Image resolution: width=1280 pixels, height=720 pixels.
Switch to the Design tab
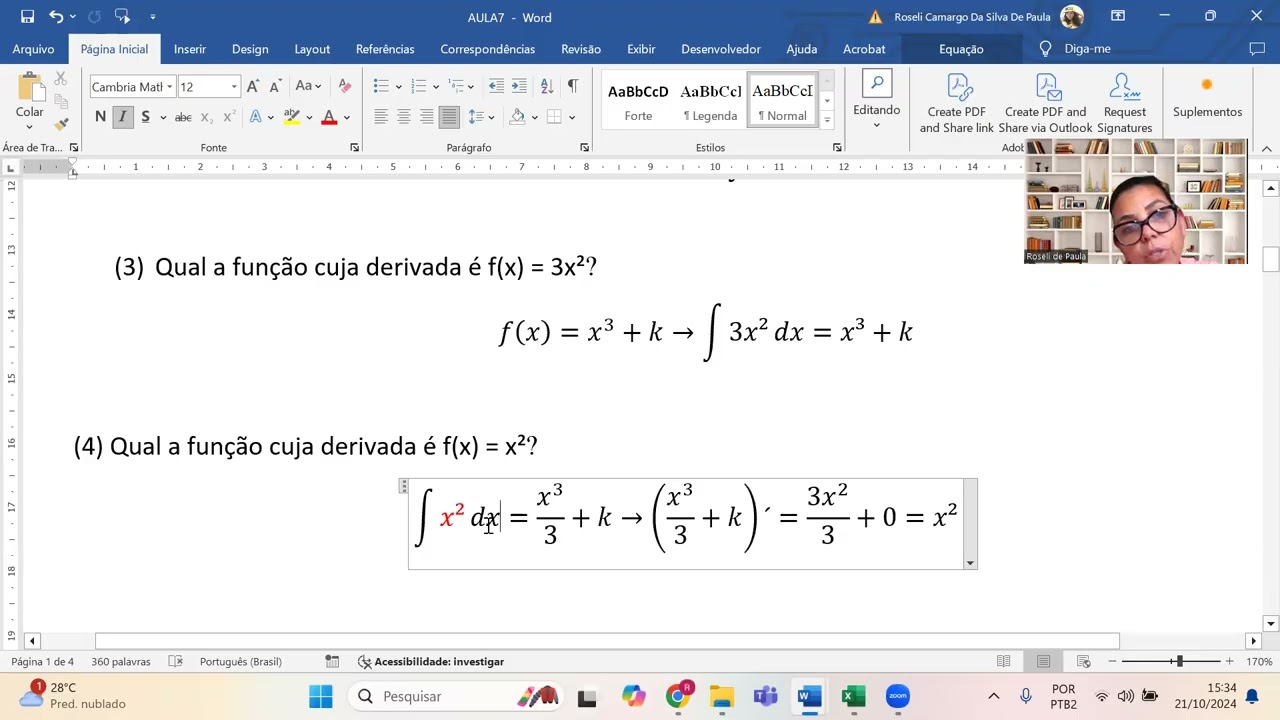click(250, 49)
